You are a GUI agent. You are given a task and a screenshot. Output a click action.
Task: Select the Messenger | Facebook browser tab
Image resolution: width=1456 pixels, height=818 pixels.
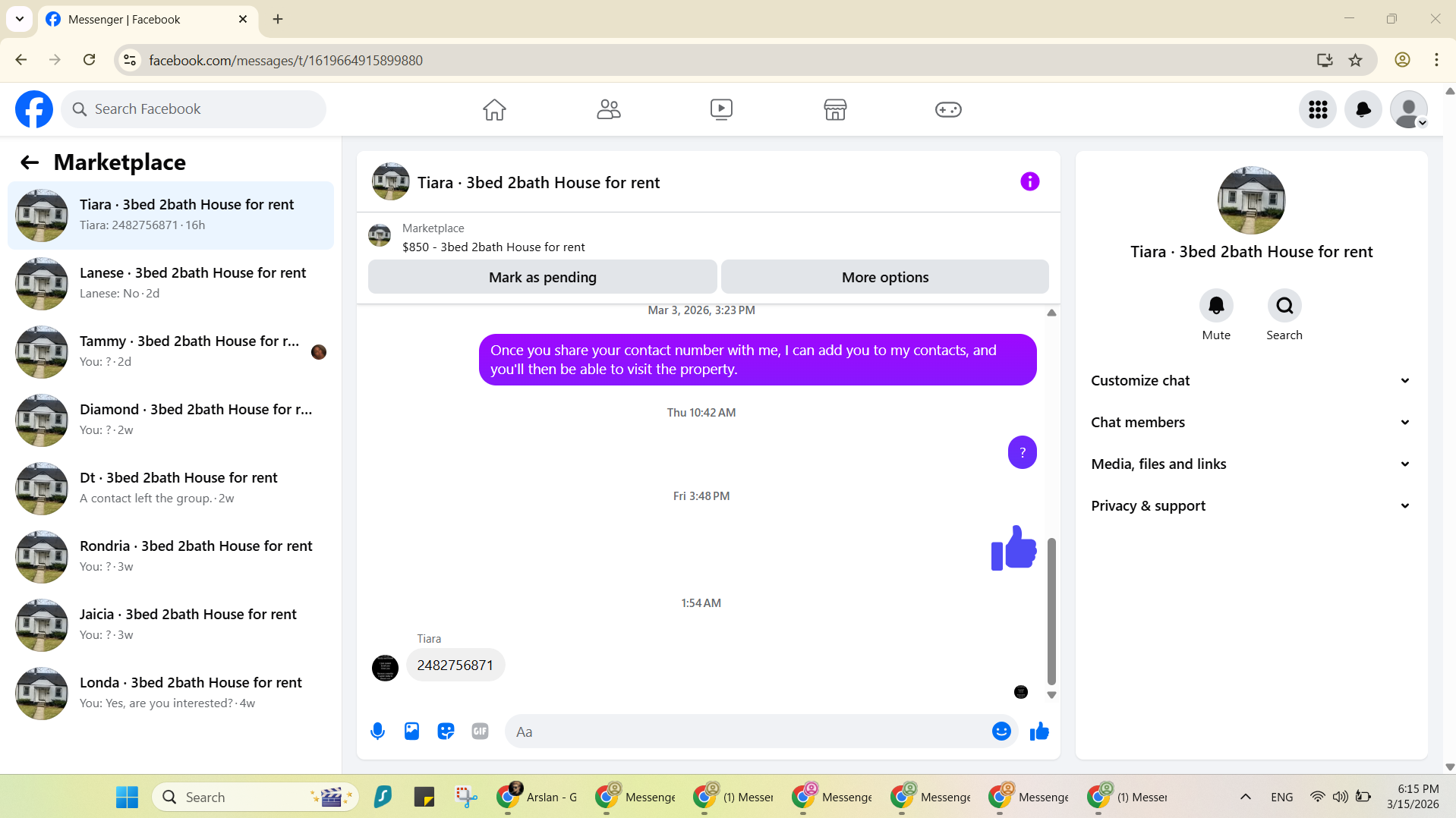coord(147,20)
